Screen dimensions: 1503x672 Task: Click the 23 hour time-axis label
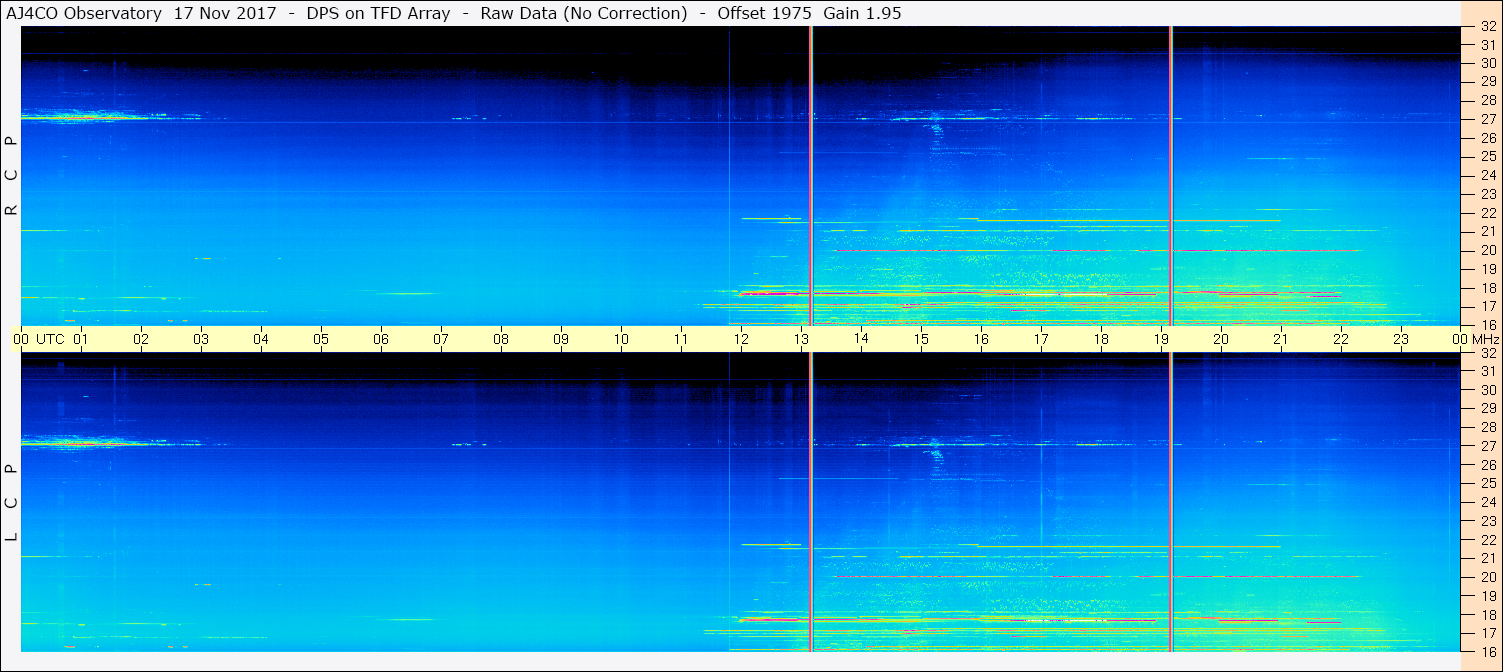[x=1401, y=339]
